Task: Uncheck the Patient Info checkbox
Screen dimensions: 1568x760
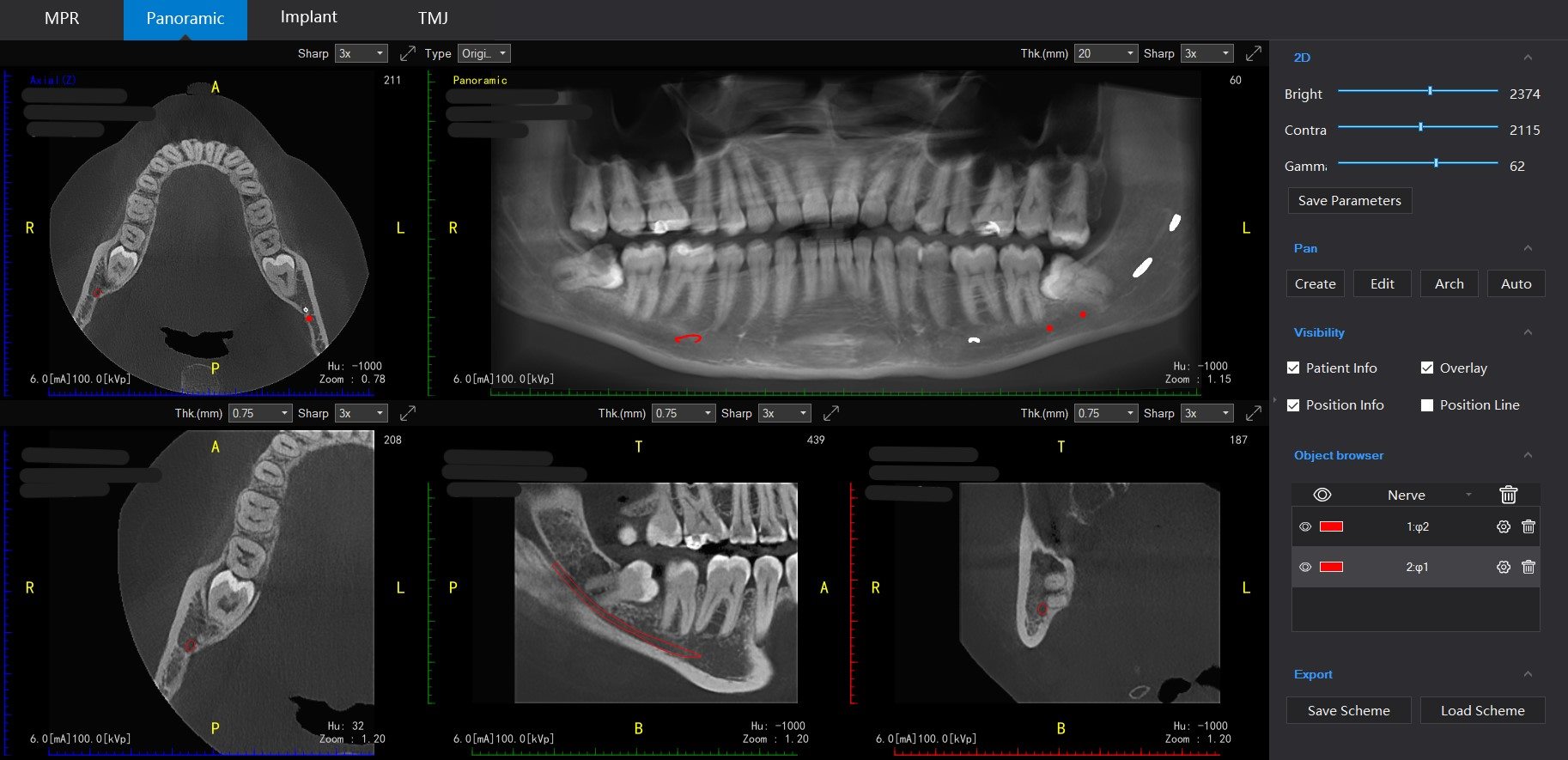Action: click(x=1293, y=368)
